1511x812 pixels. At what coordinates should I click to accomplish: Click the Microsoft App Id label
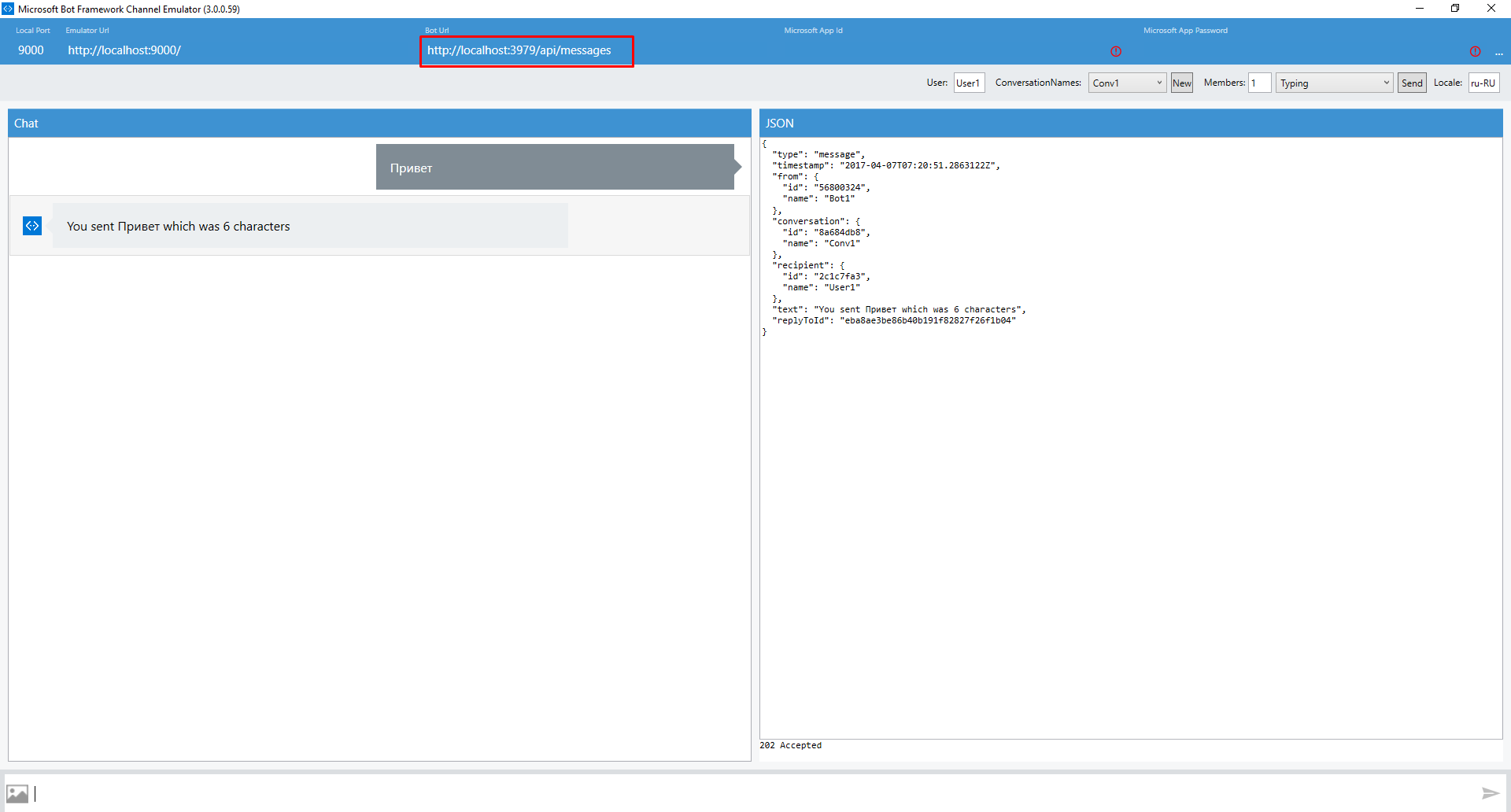(x=813, y=31)
